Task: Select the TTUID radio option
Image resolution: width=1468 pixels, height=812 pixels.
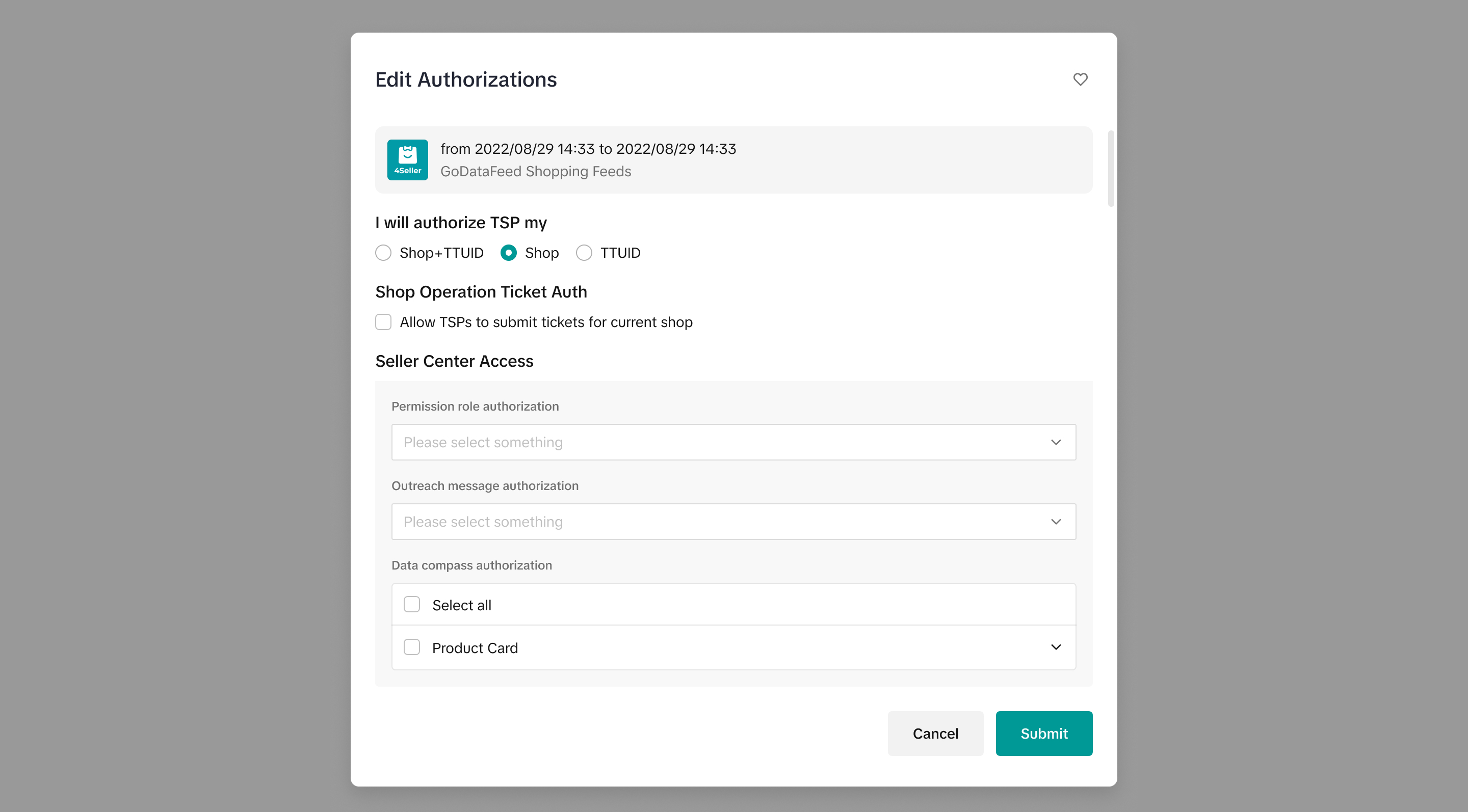Action: pyautogui.click(x=584, y=253)
